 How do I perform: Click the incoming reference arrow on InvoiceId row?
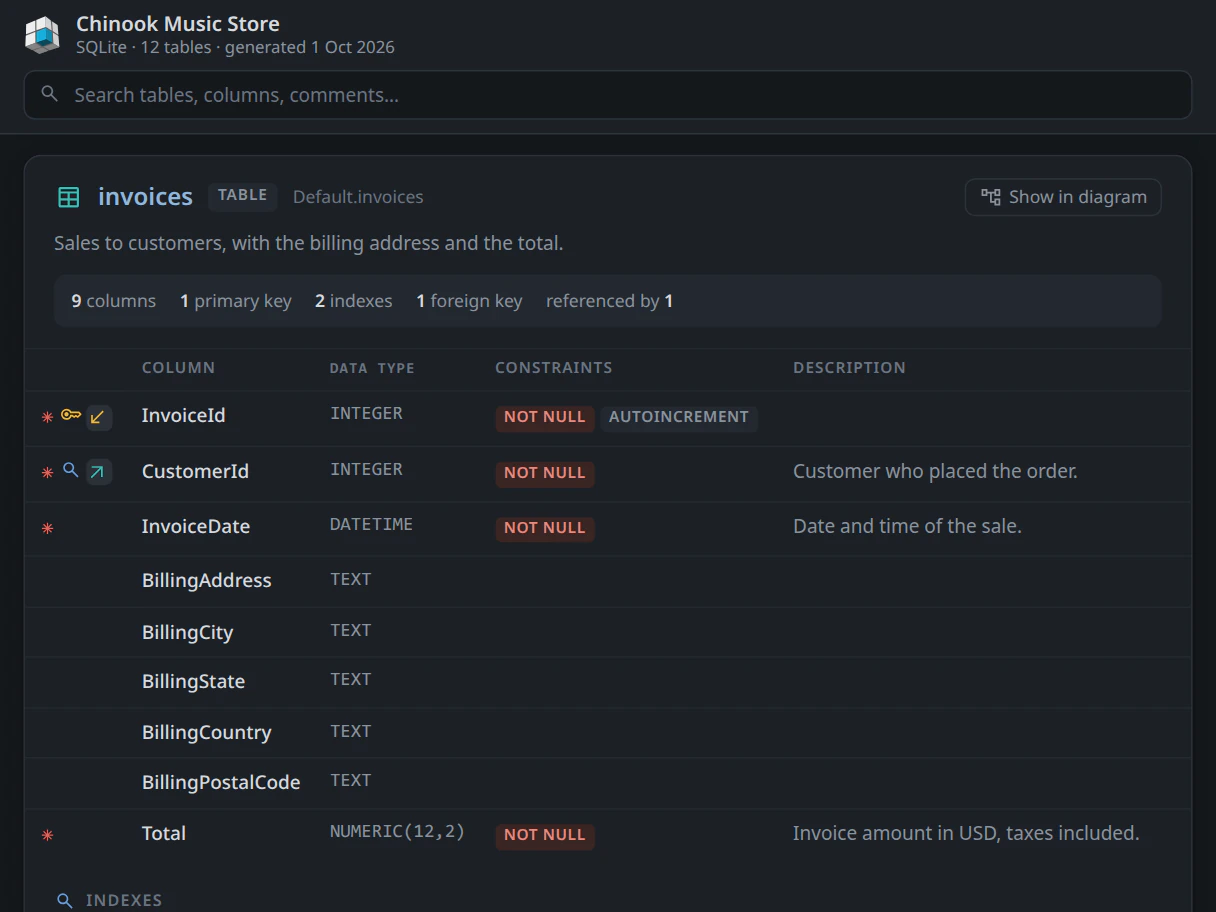(98, 417)
